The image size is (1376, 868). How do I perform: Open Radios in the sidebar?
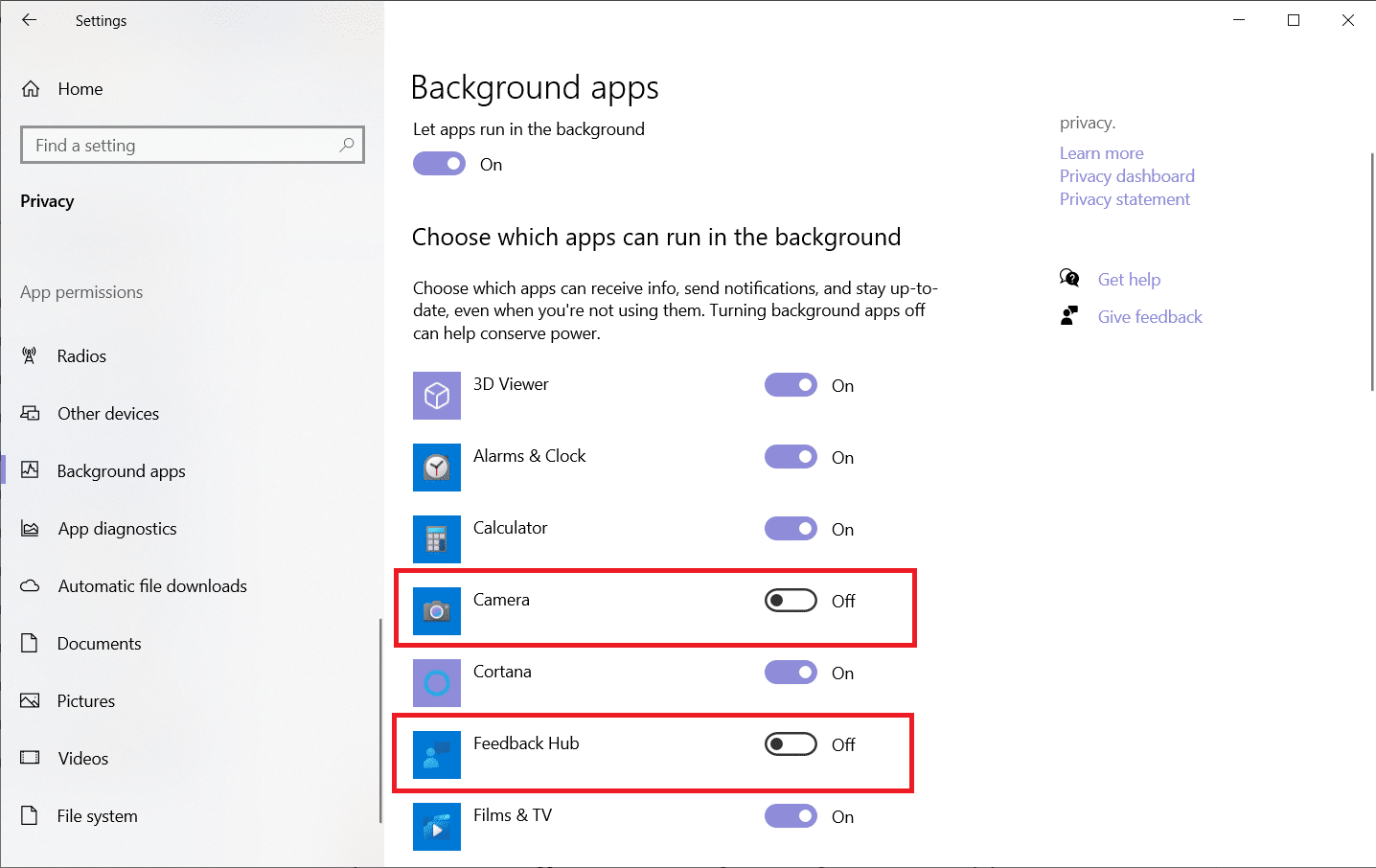click(81, 356)
